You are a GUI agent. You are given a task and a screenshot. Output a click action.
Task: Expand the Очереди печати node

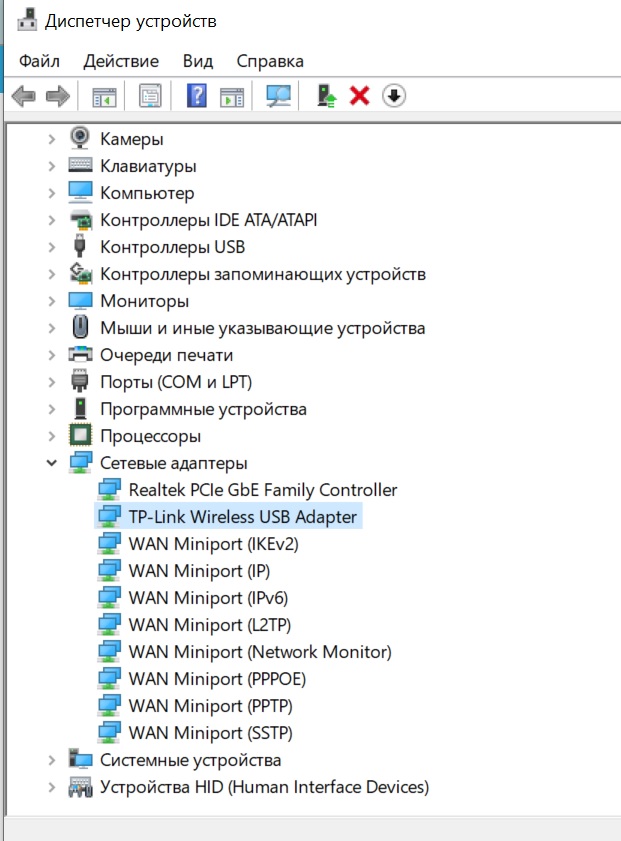tap(51, 355)
